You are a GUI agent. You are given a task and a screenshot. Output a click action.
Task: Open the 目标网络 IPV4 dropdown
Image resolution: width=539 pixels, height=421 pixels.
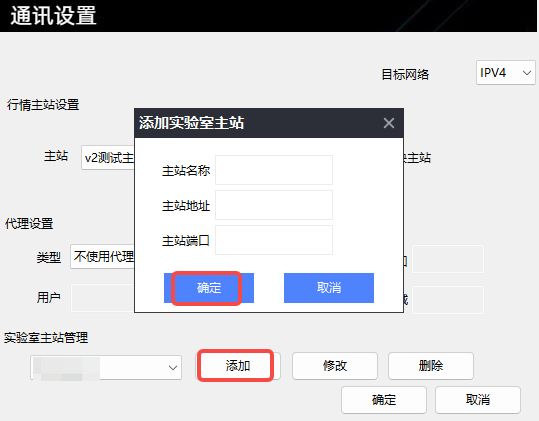(506, 73)
